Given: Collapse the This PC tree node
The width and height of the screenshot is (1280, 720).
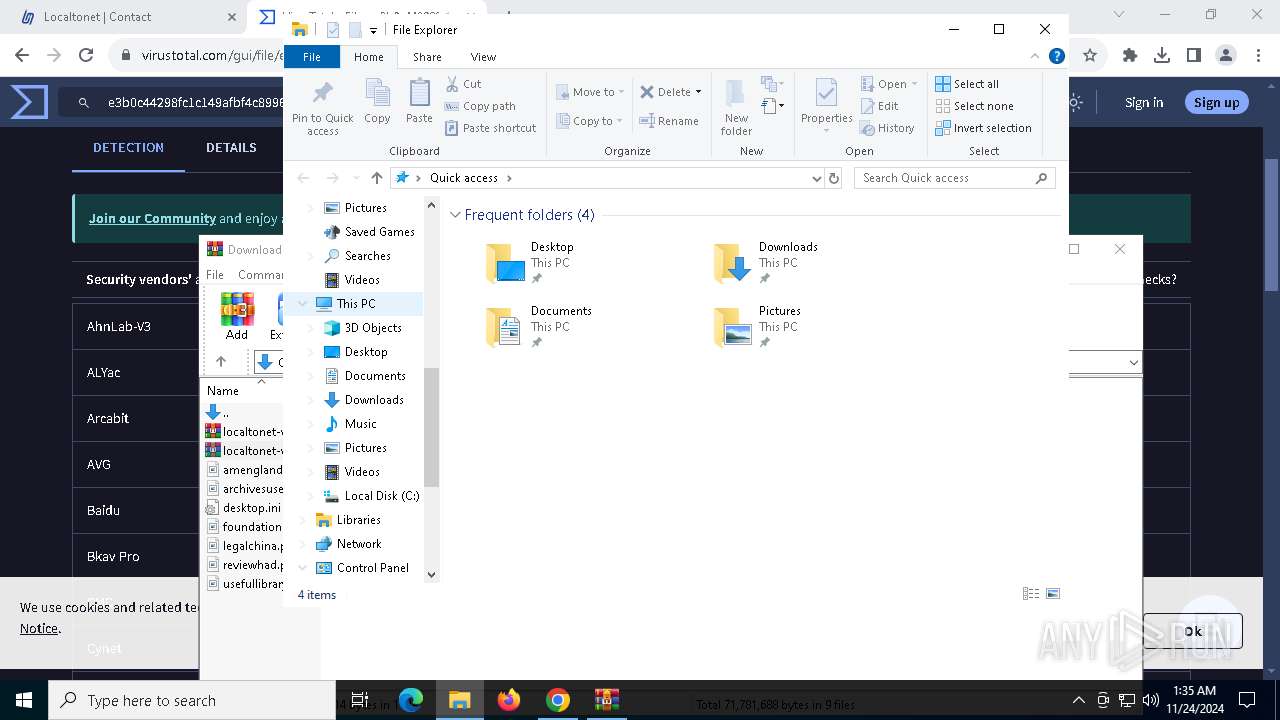Looking at the screenshot, I should 303,304.
